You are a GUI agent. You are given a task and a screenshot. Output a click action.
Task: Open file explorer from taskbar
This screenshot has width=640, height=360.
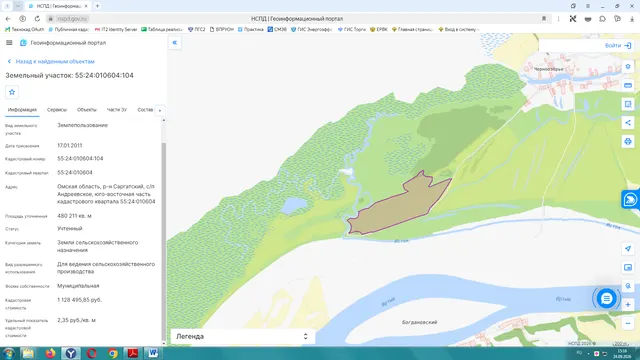click(28, 353)
